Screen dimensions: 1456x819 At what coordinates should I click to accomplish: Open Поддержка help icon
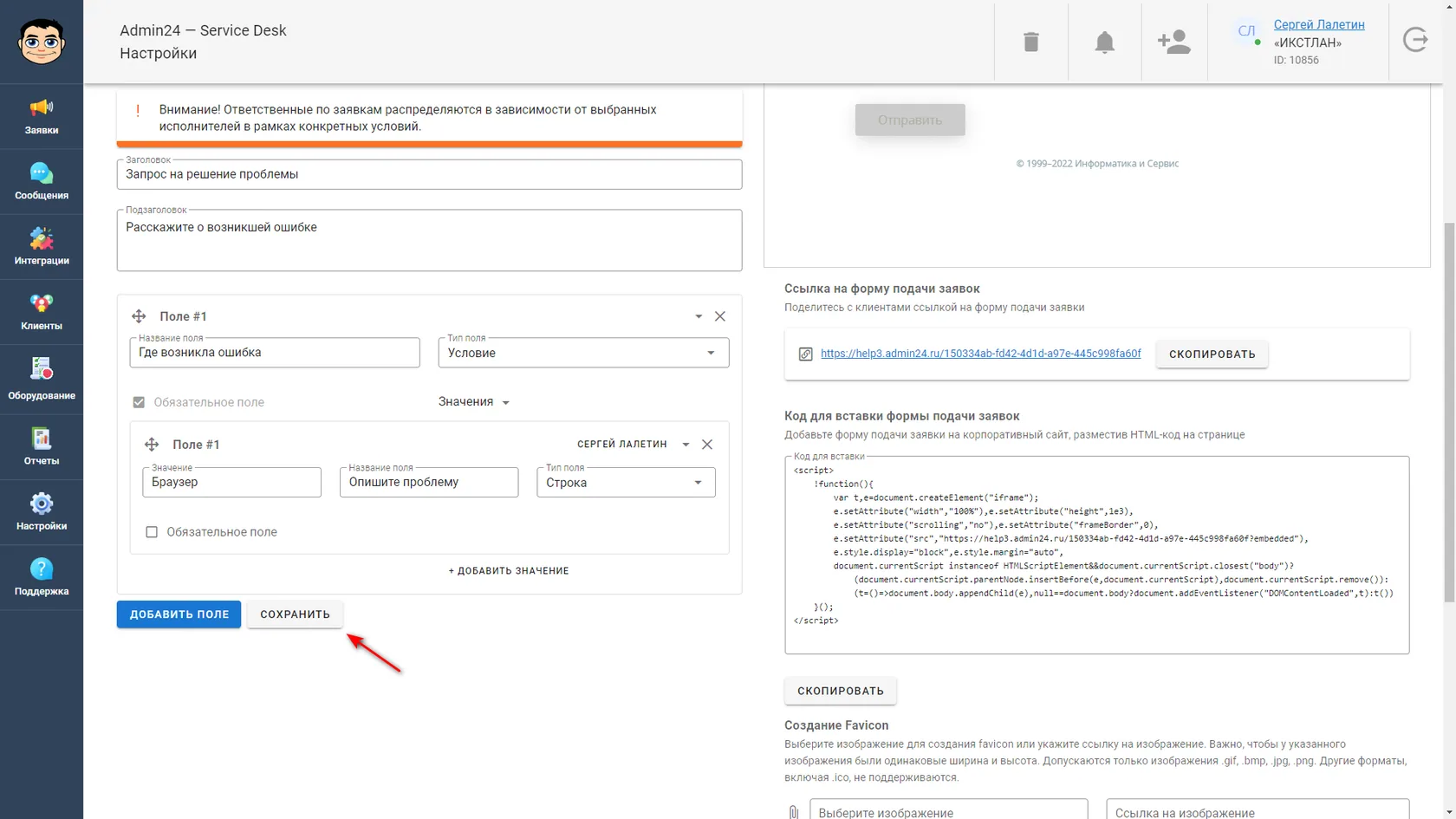click(x=42, y=577)
